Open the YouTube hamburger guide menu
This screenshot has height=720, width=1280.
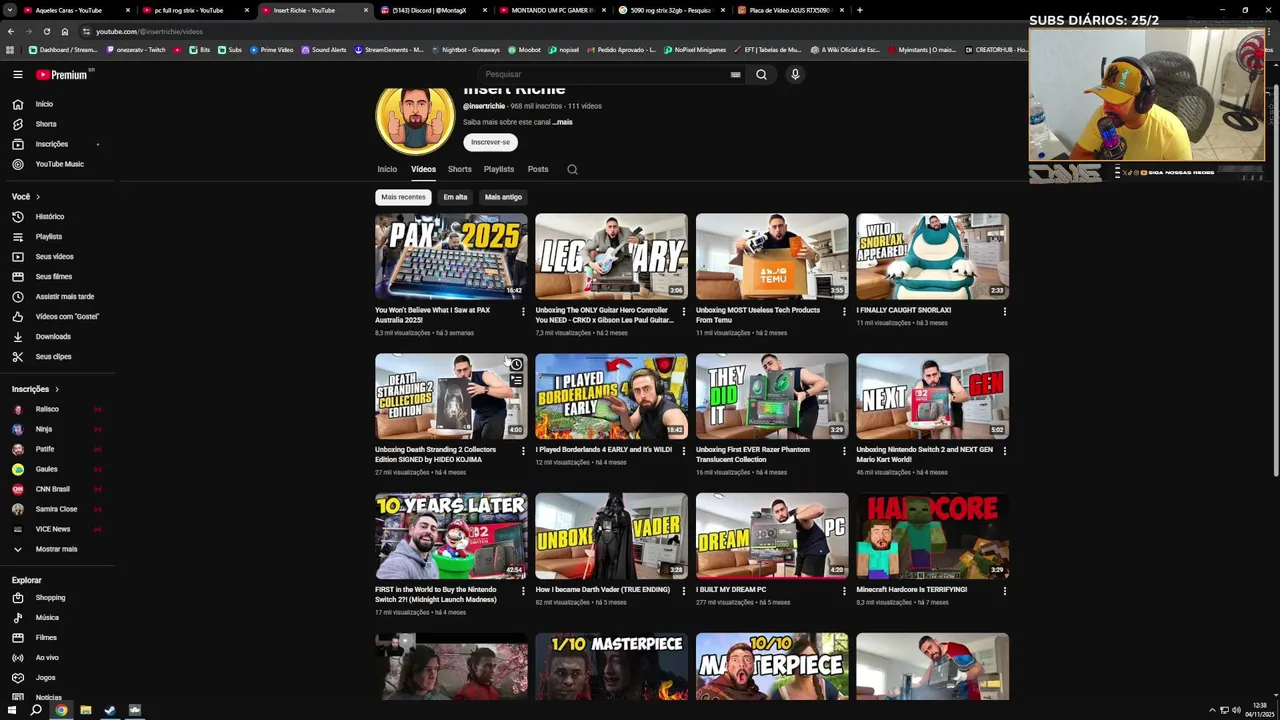pos(17,74)
